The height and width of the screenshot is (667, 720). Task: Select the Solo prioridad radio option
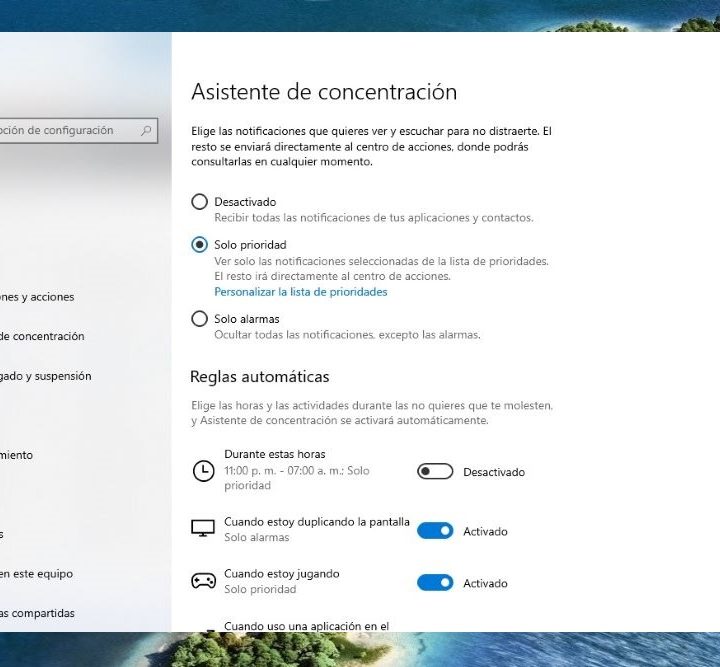[x=199, y=245]
